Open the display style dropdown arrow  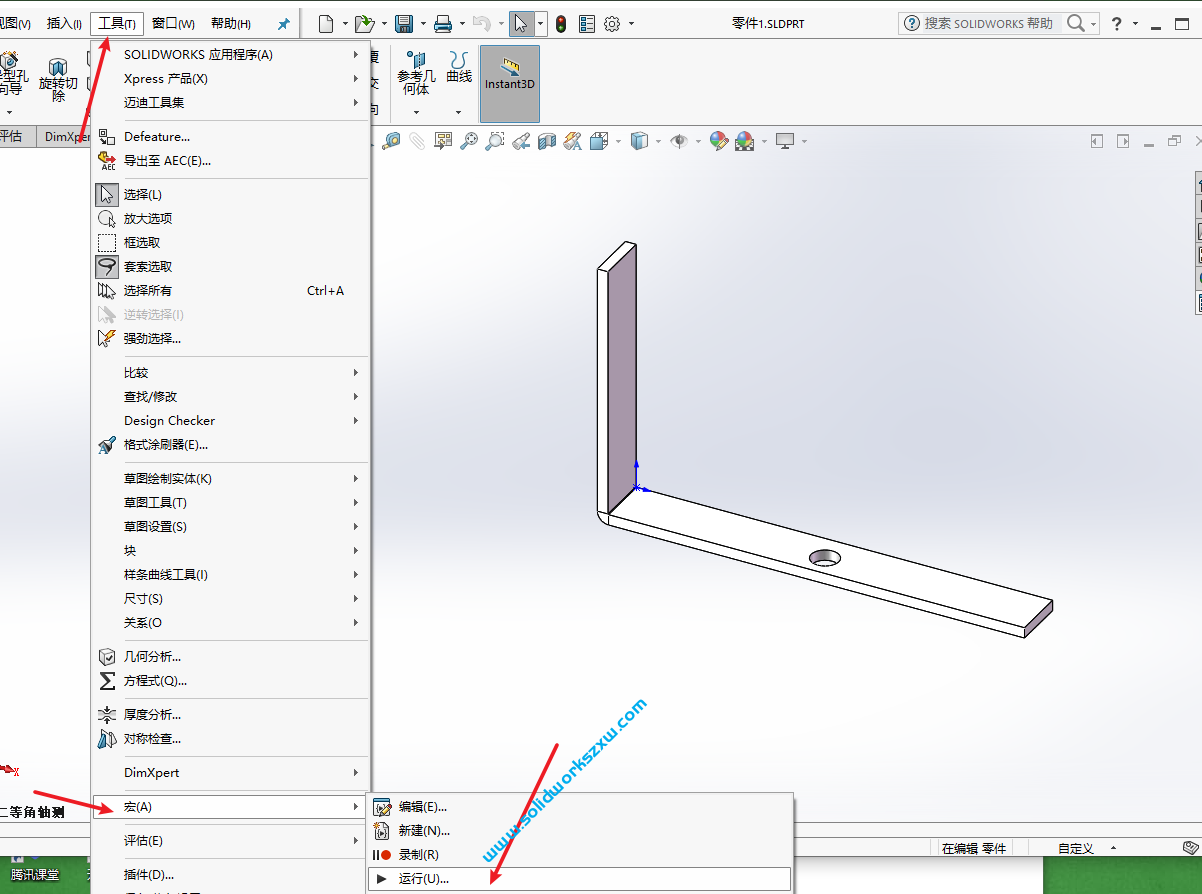click(x=658, y=141)
